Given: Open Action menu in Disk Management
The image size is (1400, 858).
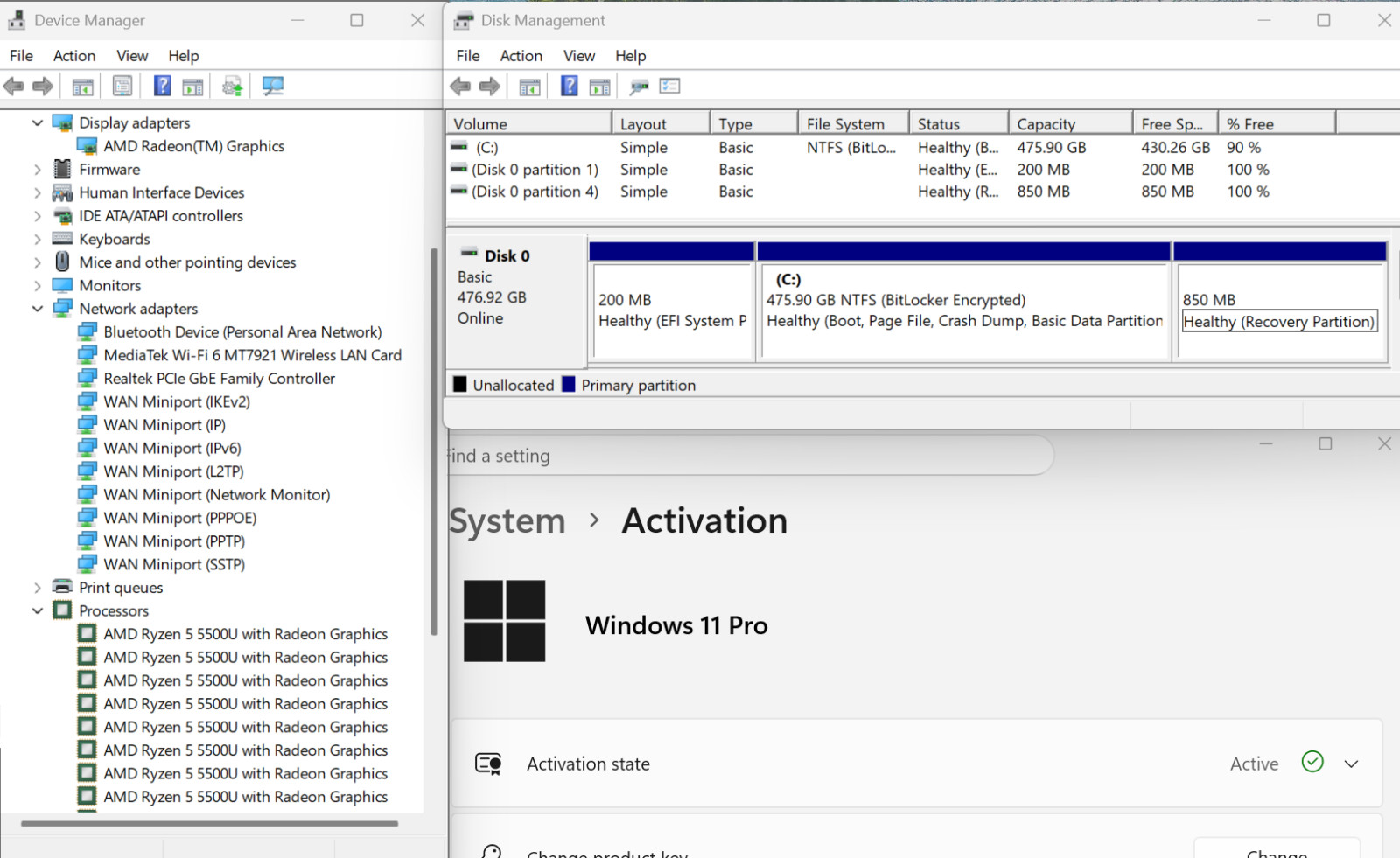Looking at the screenshot, I should click(x=521, y=56).
